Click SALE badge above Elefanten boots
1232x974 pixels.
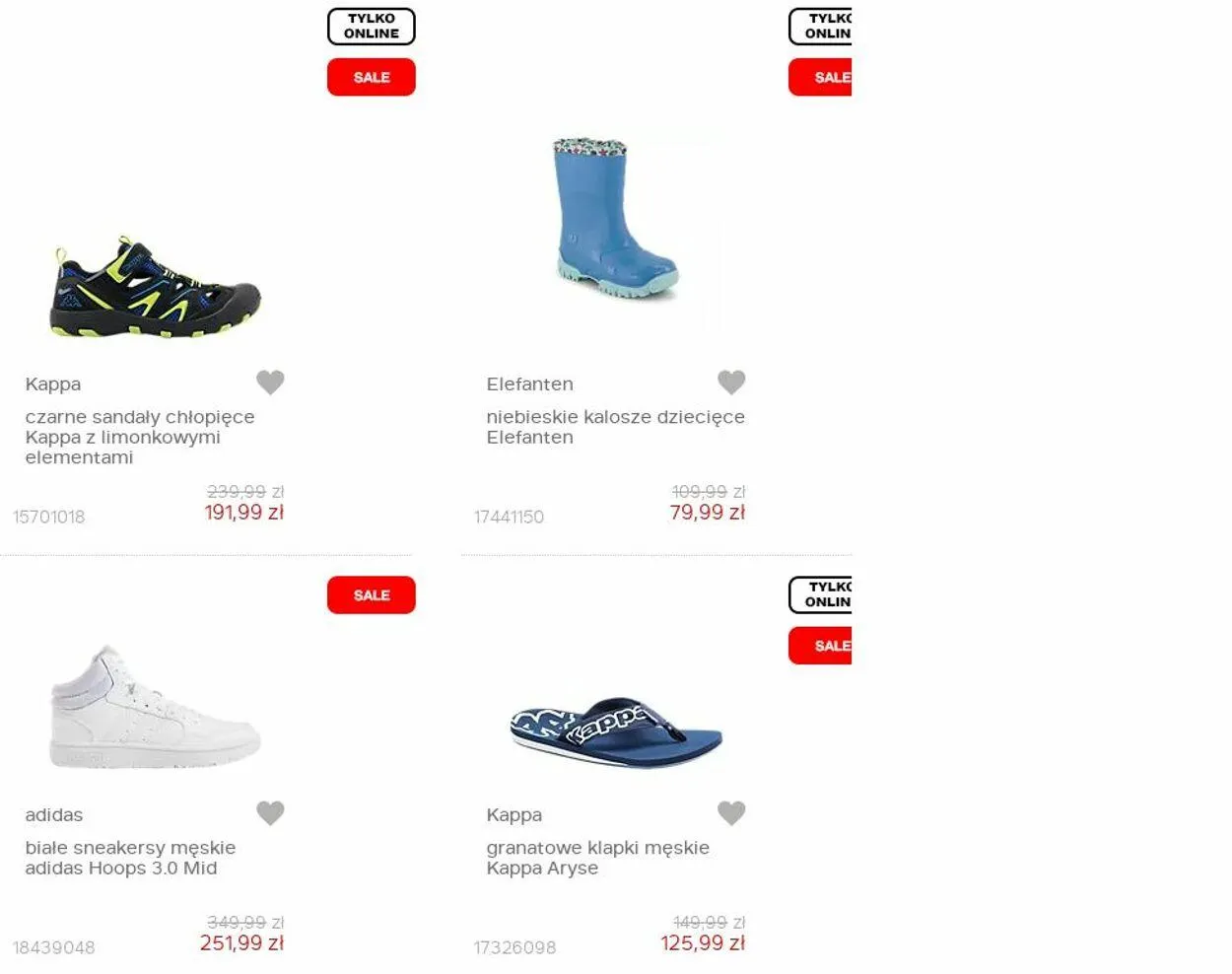pos(820,77)
